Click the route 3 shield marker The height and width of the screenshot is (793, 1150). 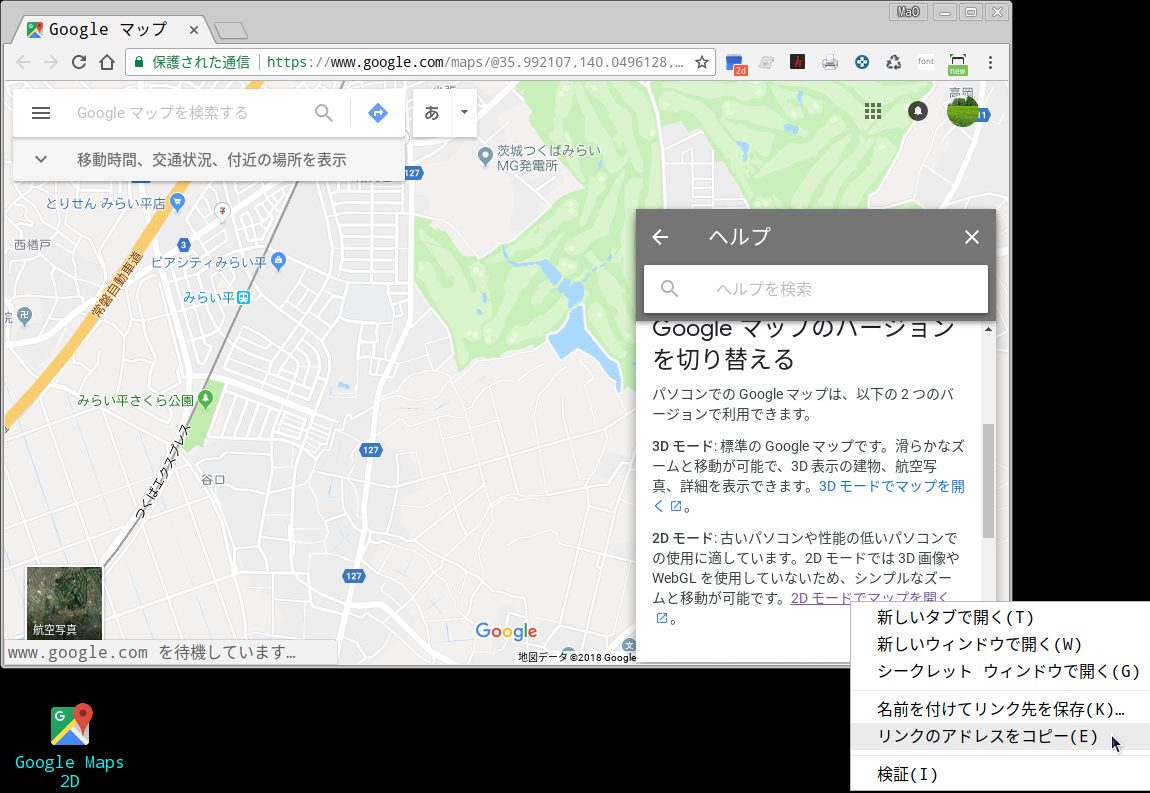coord(184,244)
